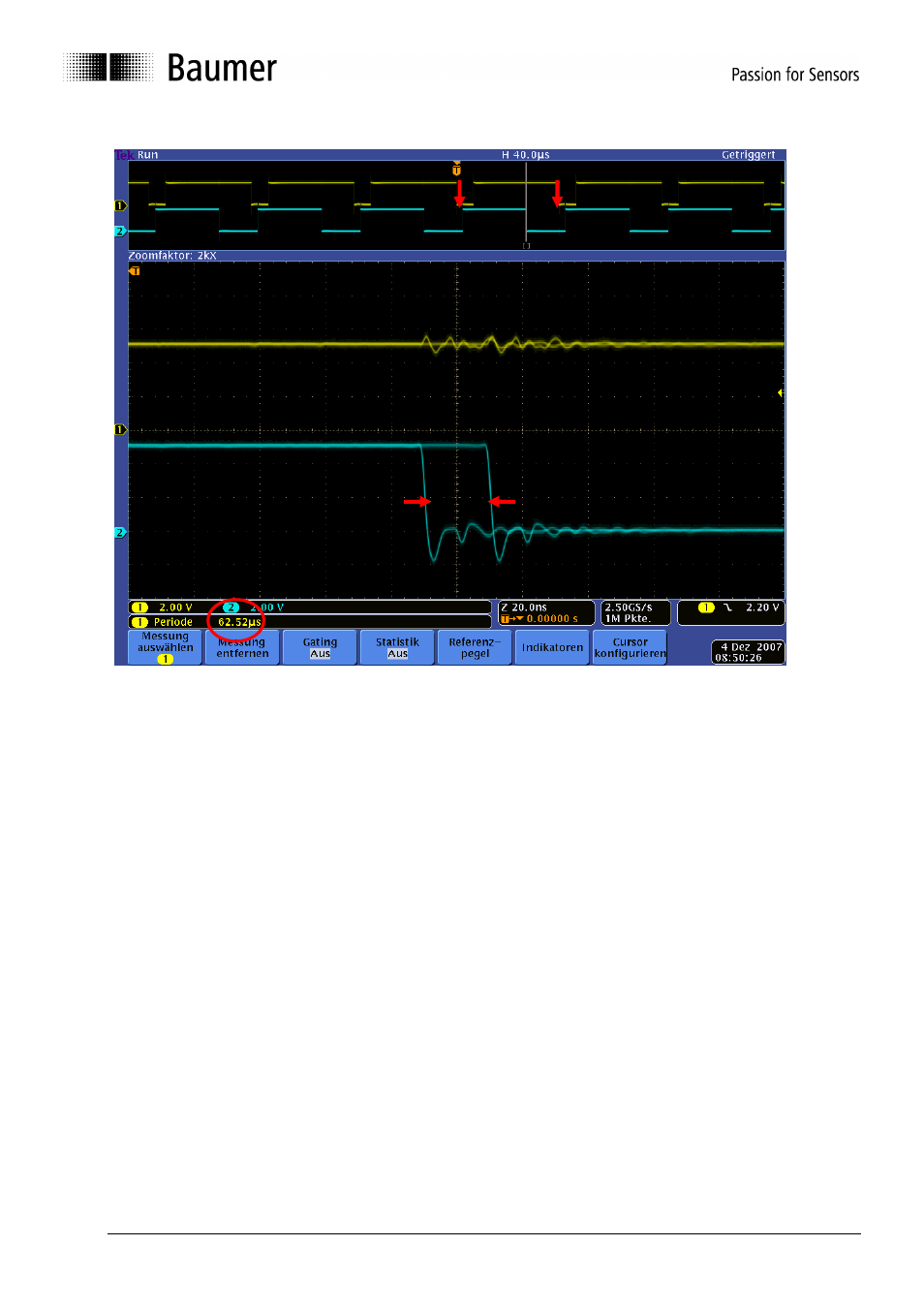Click the 4 Dez 2007 date readout

[752, 647]
